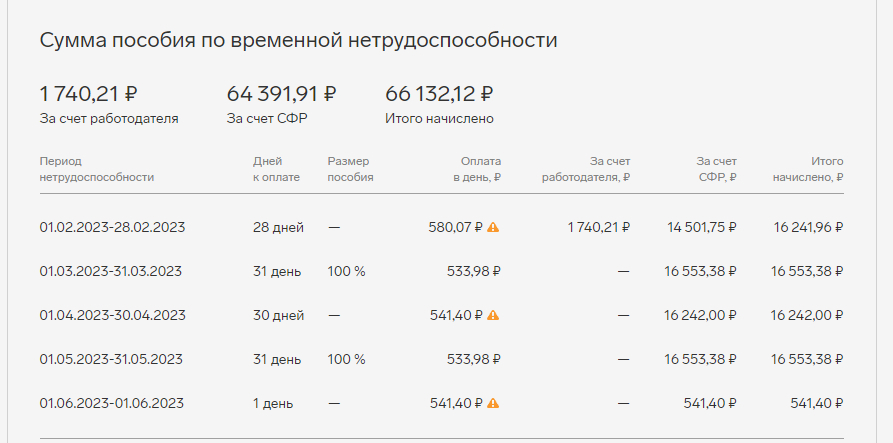Screen dimensions: 893x443
Task: Click the warning icon in the April 2023 row
Action: point(493,315)
